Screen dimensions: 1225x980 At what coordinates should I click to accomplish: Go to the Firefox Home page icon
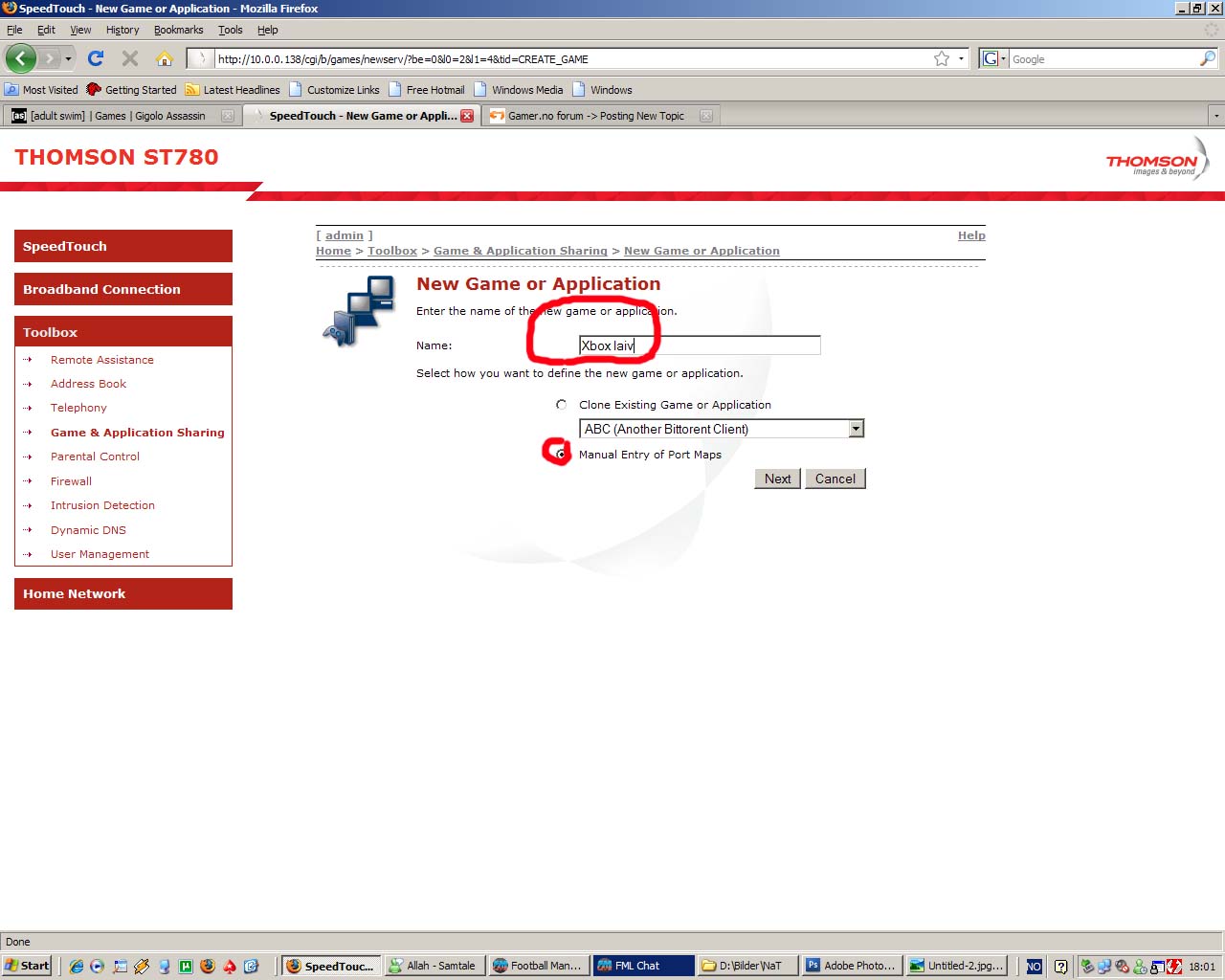(165, 58)
